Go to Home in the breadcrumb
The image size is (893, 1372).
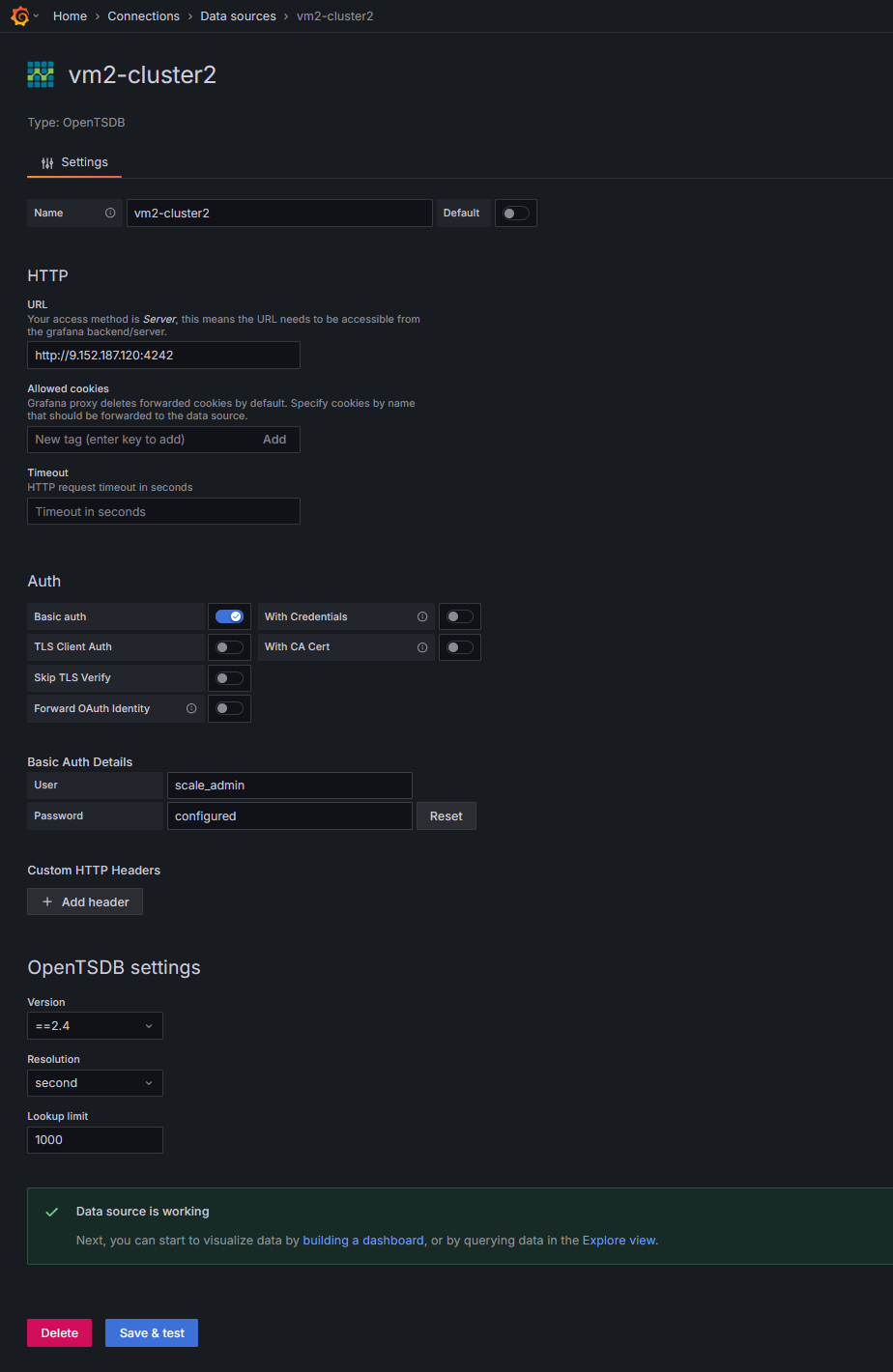click(x=70, y=16)
